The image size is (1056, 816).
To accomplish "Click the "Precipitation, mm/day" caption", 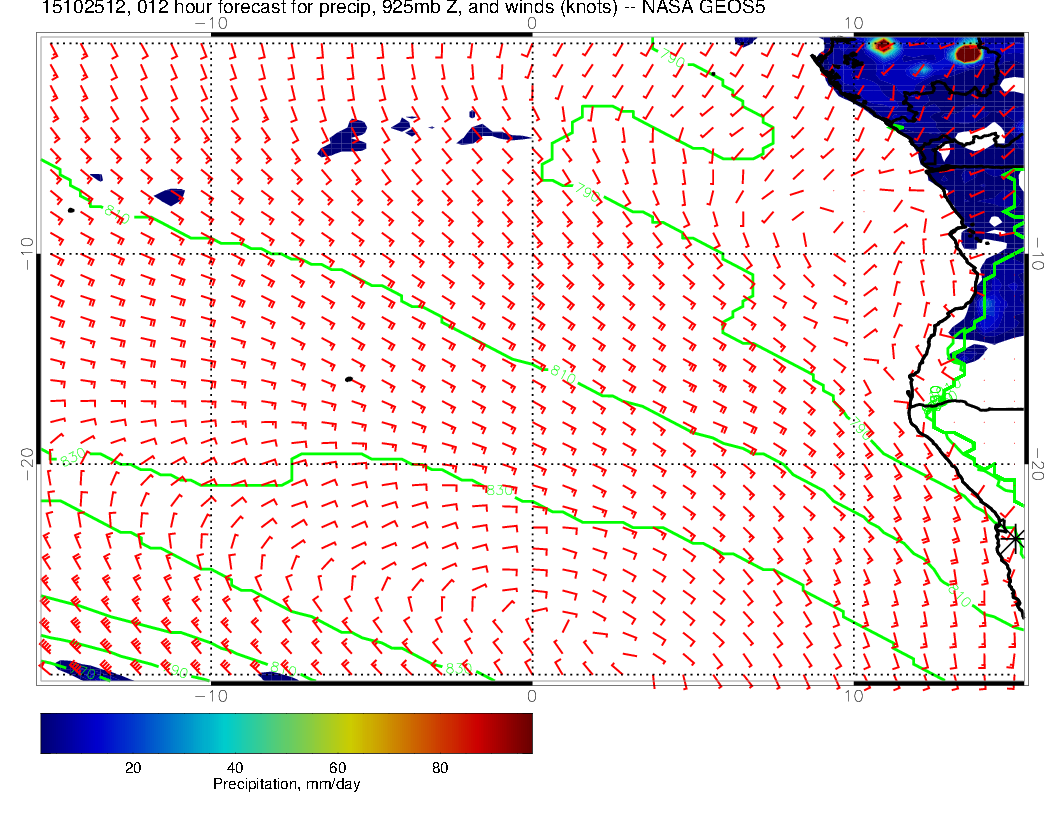I will [286, 784].
